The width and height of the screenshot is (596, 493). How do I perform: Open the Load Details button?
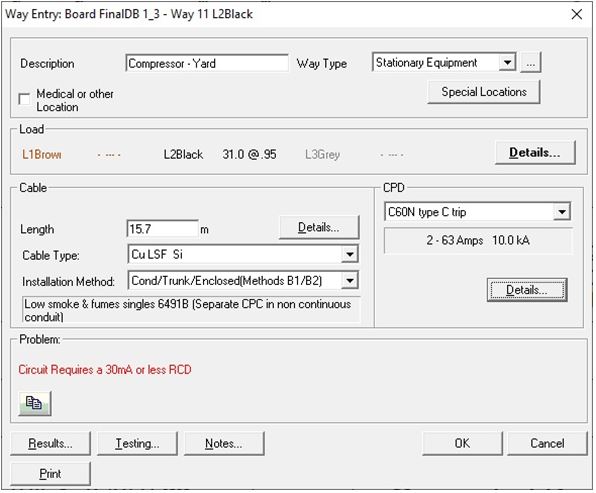pyautogui.click(x=535, y=152)
